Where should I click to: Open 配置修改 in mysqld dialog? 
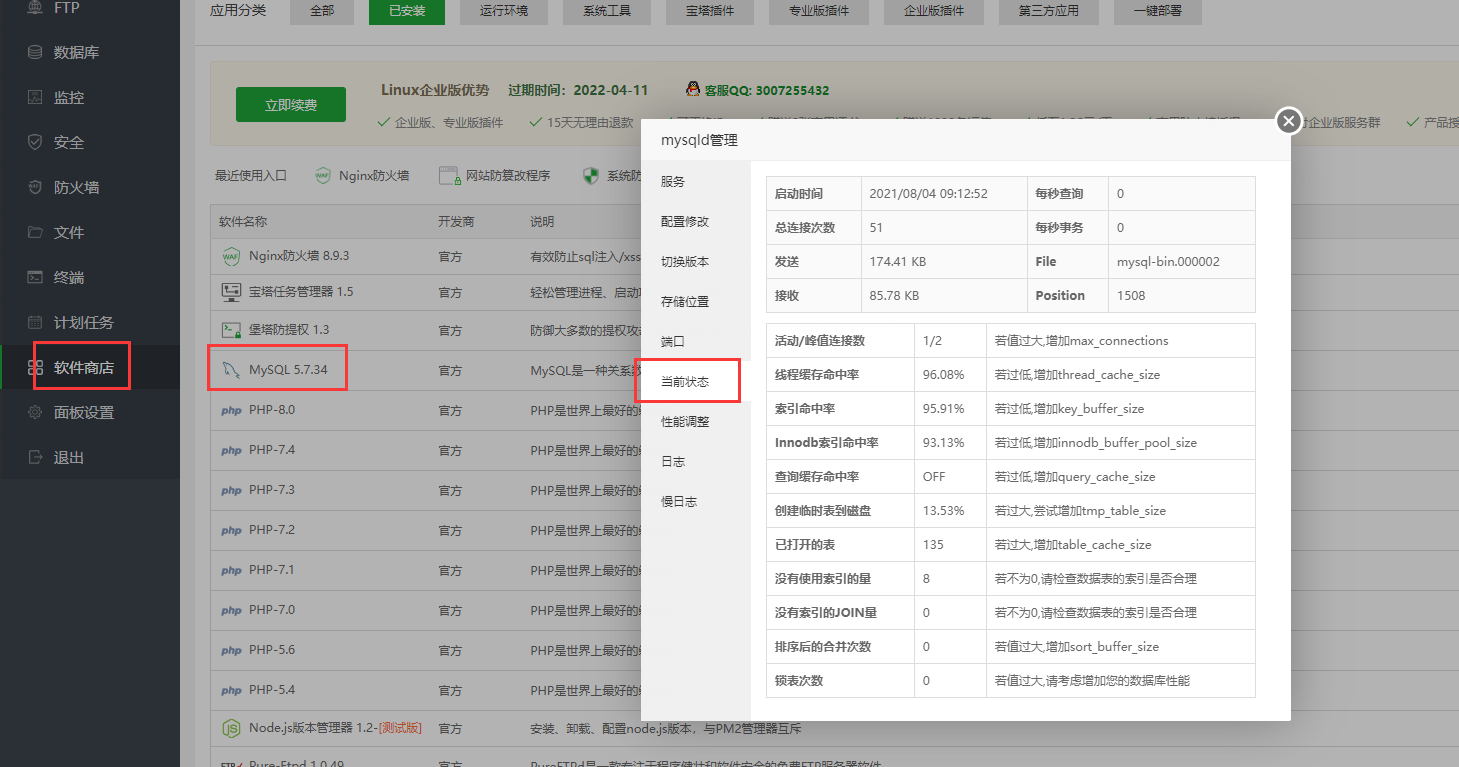(695, 222)
